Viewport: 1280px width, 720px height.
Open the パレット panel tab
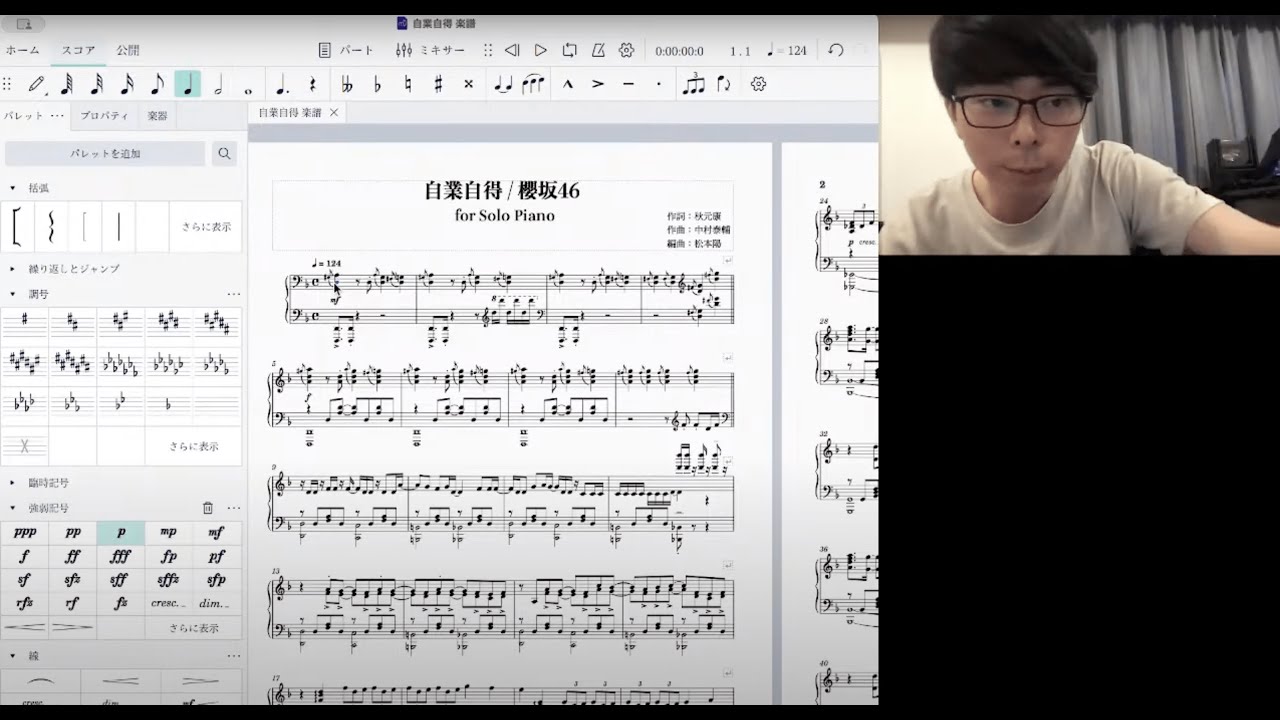click(23, 116)
